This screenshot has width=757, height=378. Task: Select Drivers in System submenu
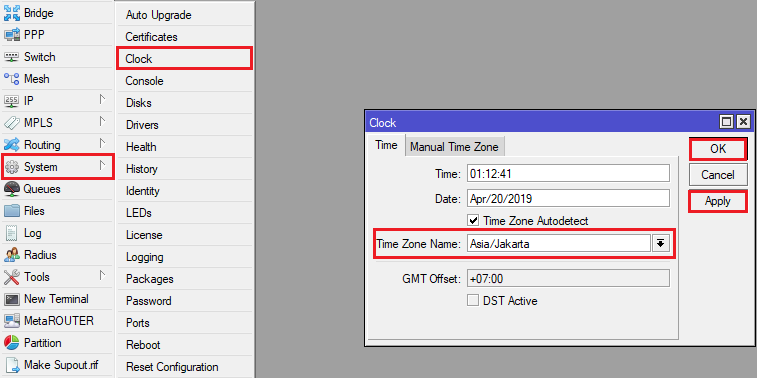point(184,125)
